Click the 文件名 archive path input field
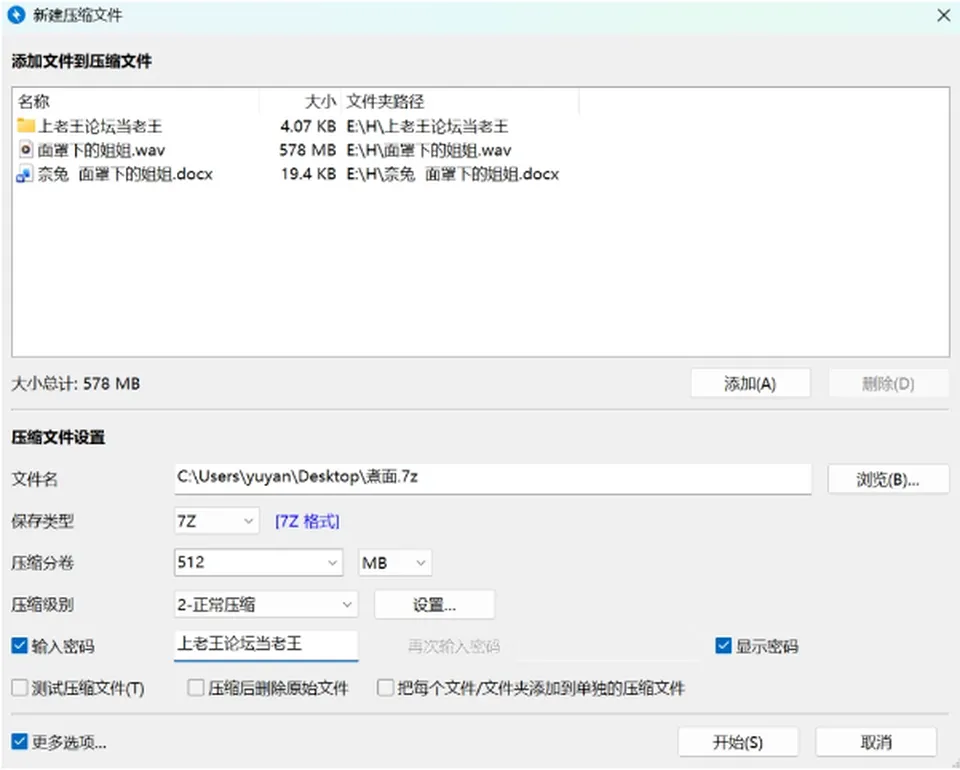Screen dimensions: 960x770 (493, 479)
